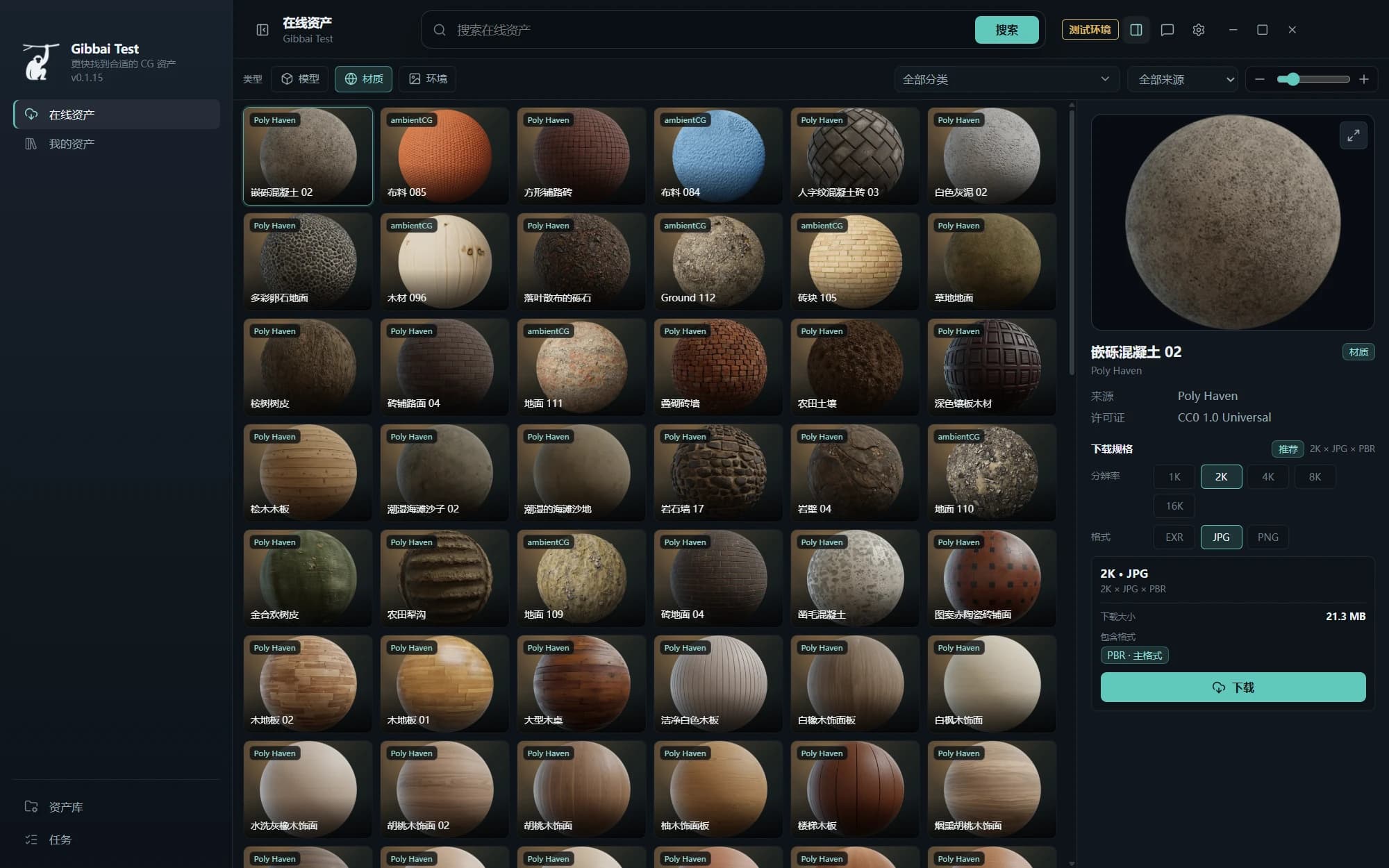The height and width of the screenshot is (868, 1389).
Task: Toggle the split detail panel icon
Action: (x=1136, y=30)
